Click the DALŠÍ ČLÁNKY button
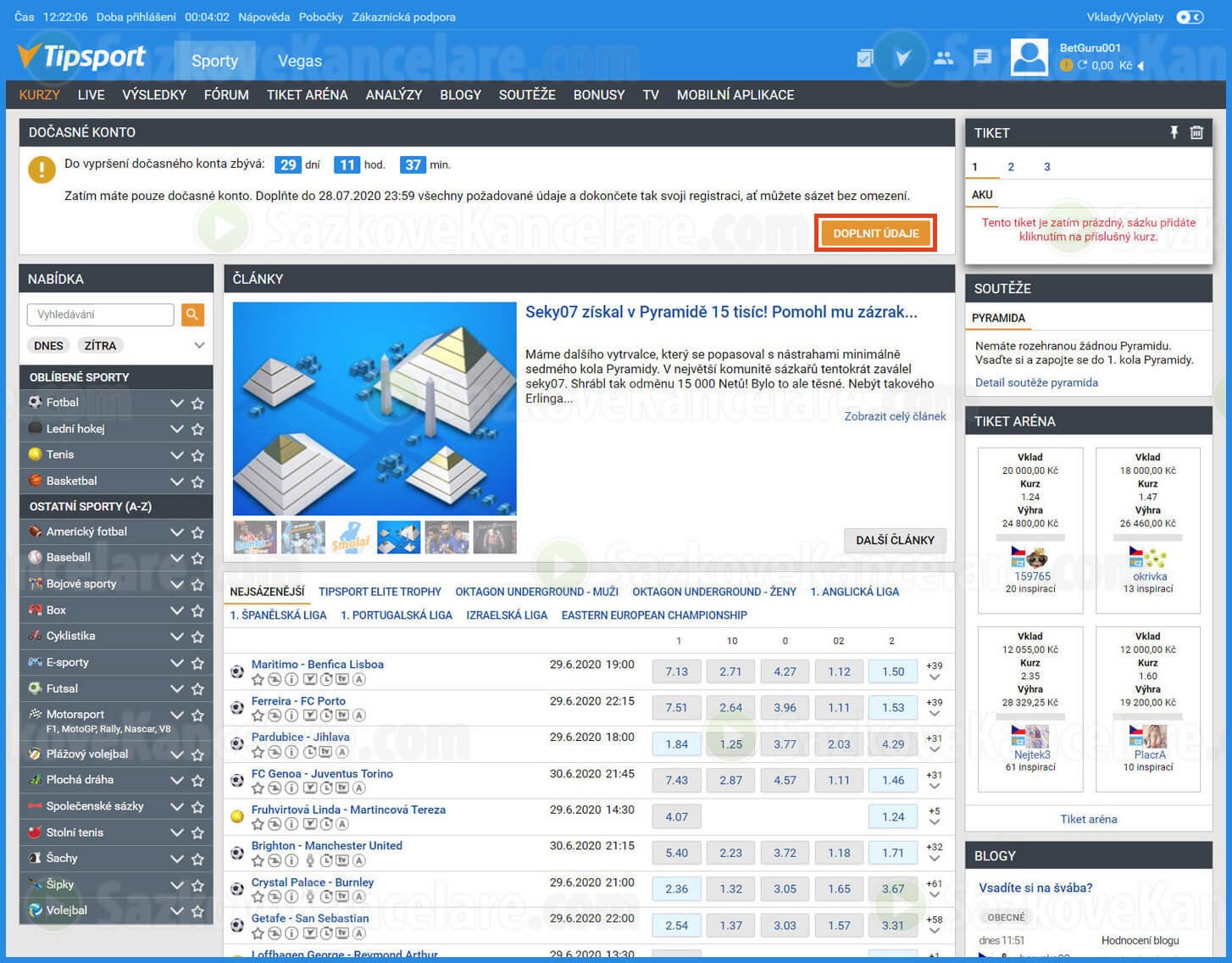The image size is (1232, 963). (895, 540)
